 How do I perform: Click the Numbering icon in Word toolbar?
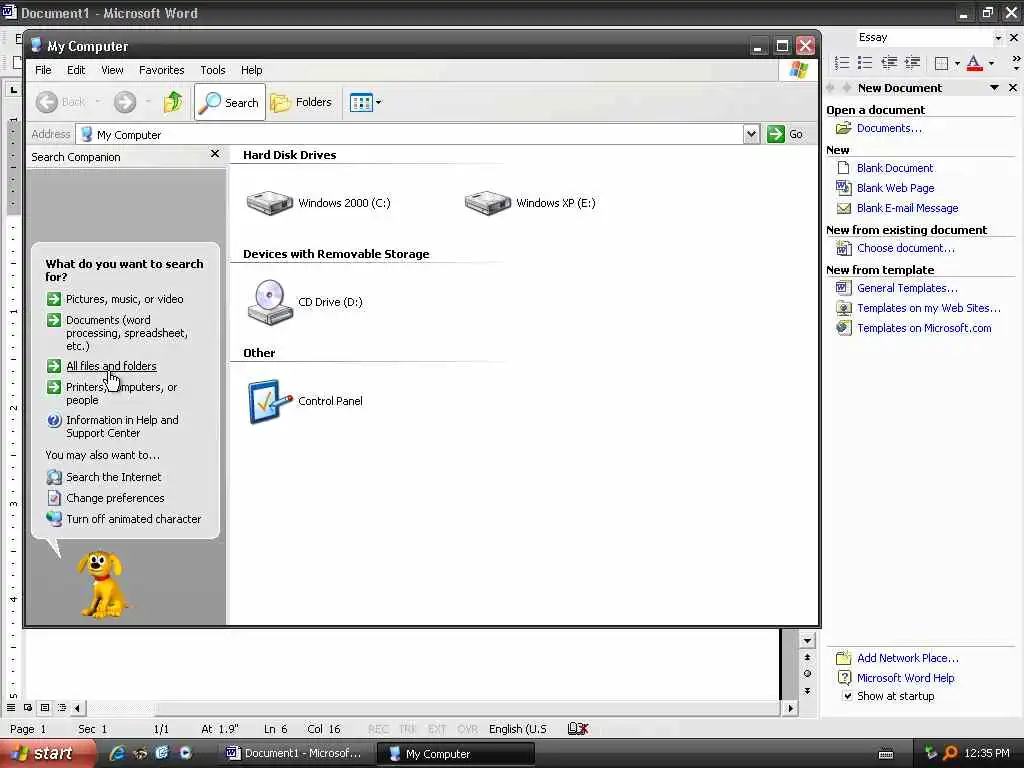[842, 63]
